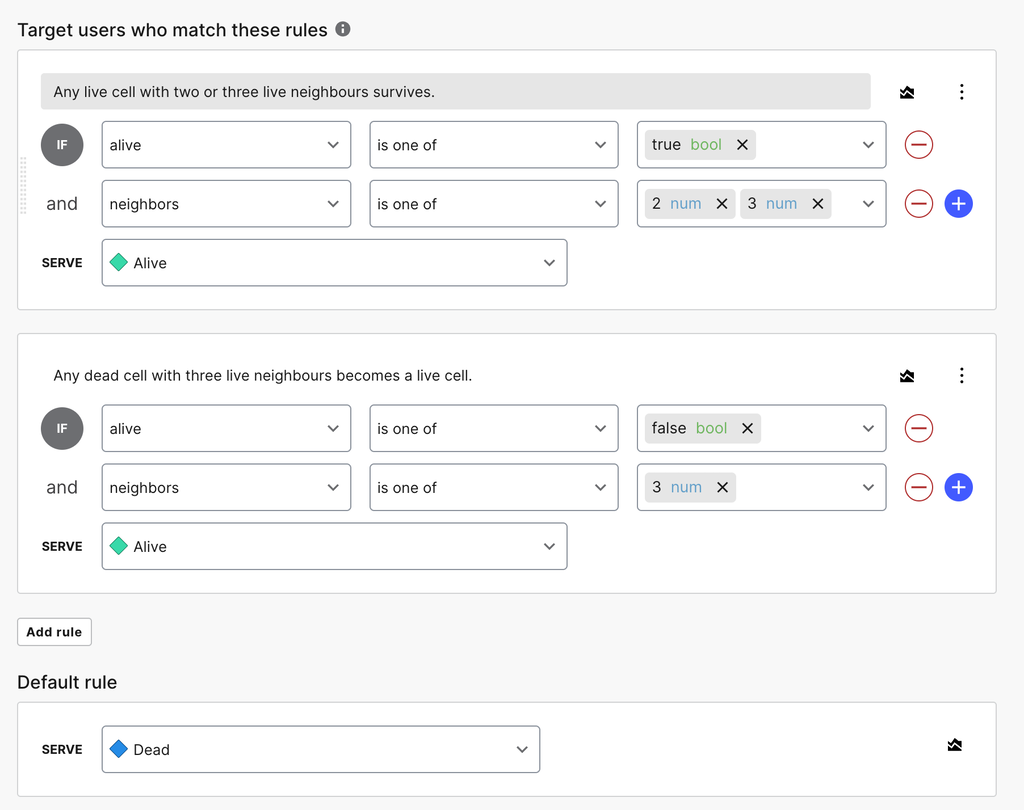The height and width of the screenshot is (810, 1024).
Task: Edit the 'two or three live neighbours survives' description
Action: pos(455,92)
